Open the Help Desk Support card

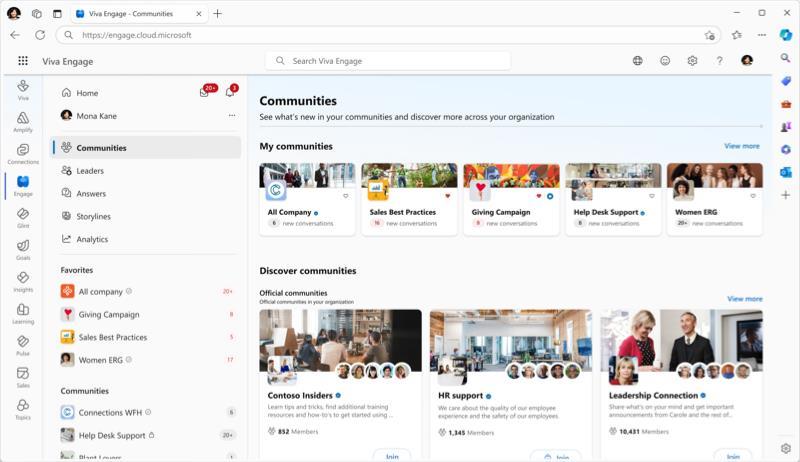click(x=613, y=199)
